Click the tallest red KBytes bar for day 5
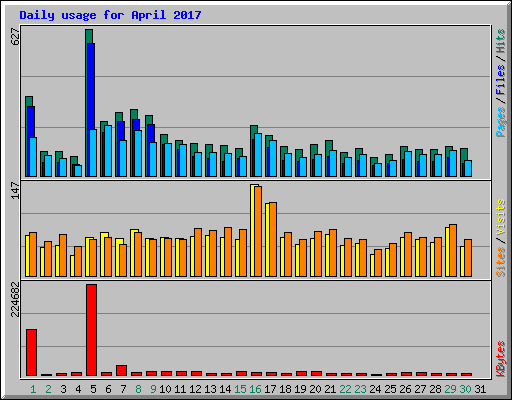The height and width of the screenshot is (400, 512). coord(91,330)
